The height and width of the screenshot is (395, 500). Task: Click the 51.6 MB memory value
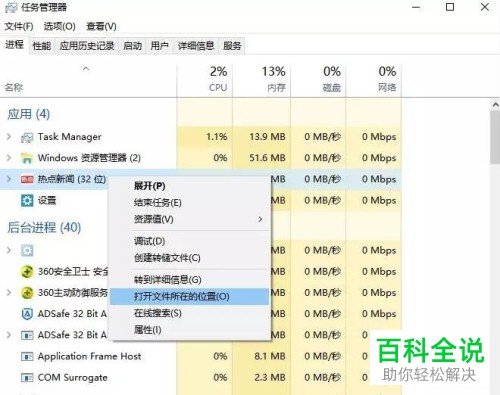point(267,158)
